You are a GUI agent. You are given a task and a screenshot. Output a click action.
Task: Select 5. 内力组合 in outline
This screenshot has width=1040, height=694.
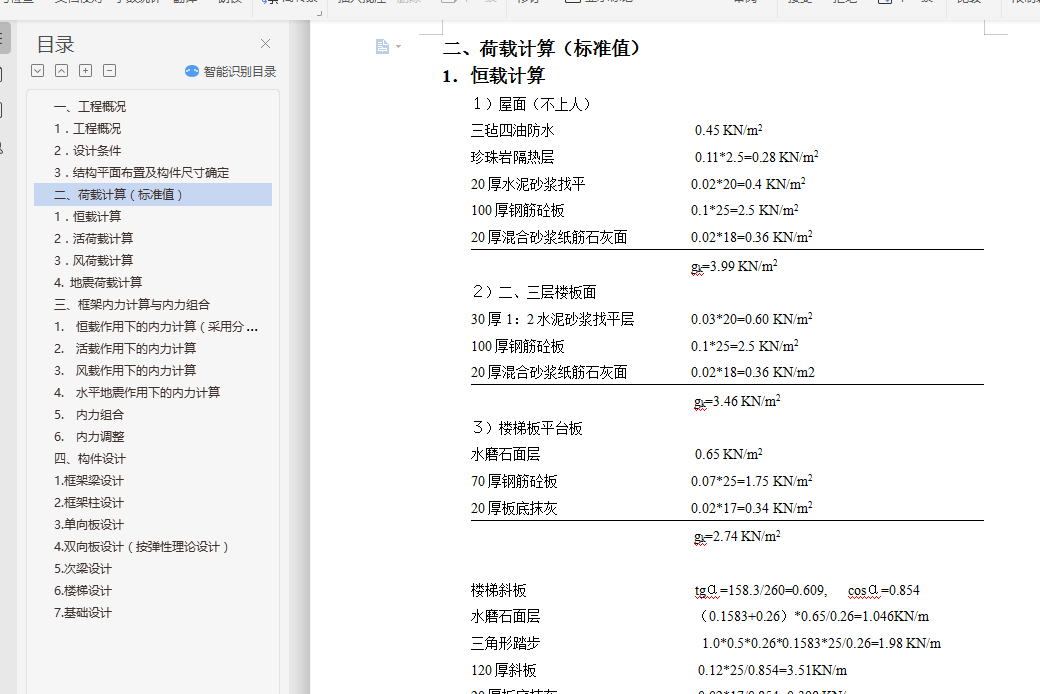point(89,415)
